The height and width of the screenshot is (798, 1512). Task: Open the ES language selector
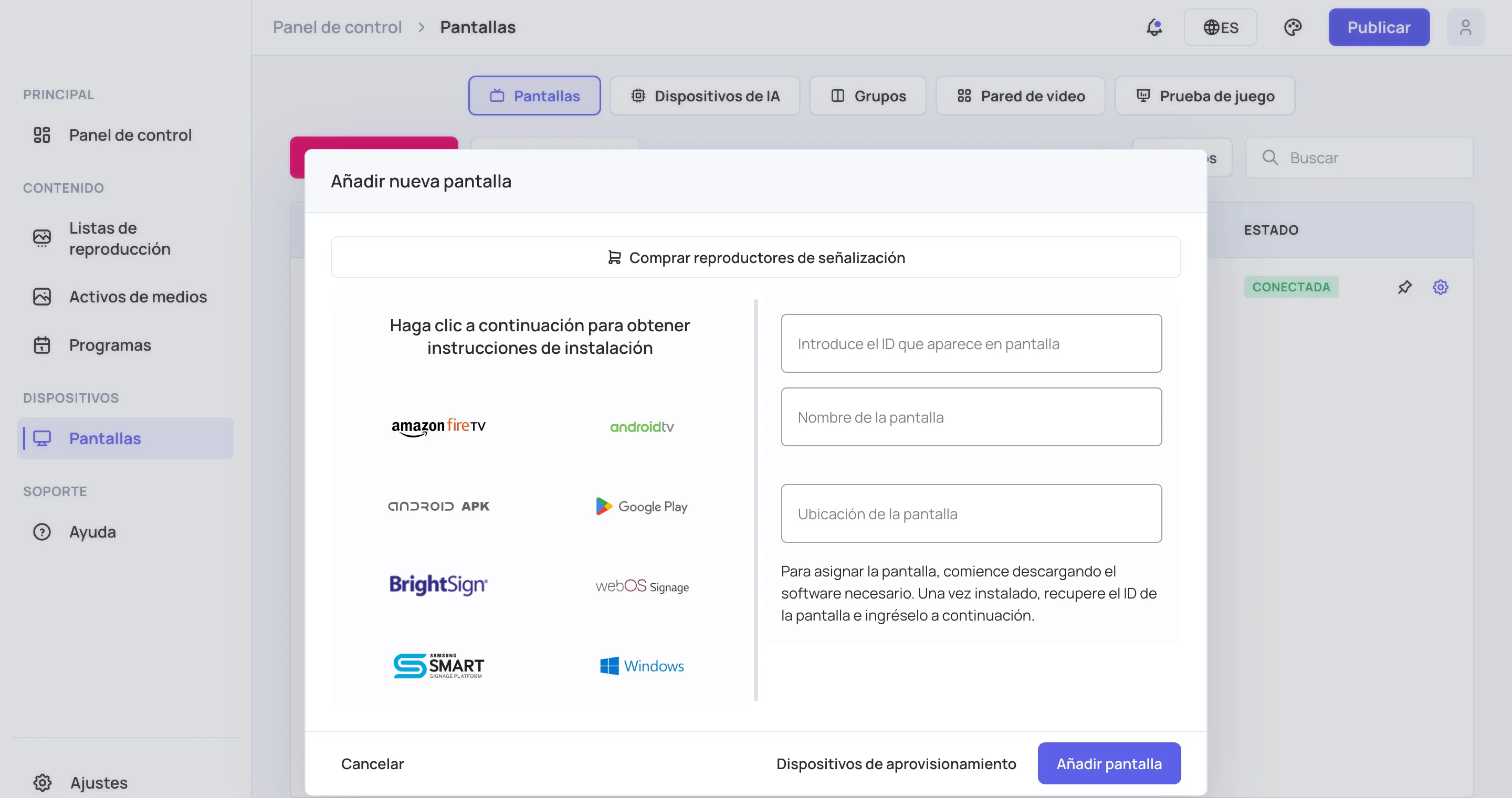(1220, 28)
